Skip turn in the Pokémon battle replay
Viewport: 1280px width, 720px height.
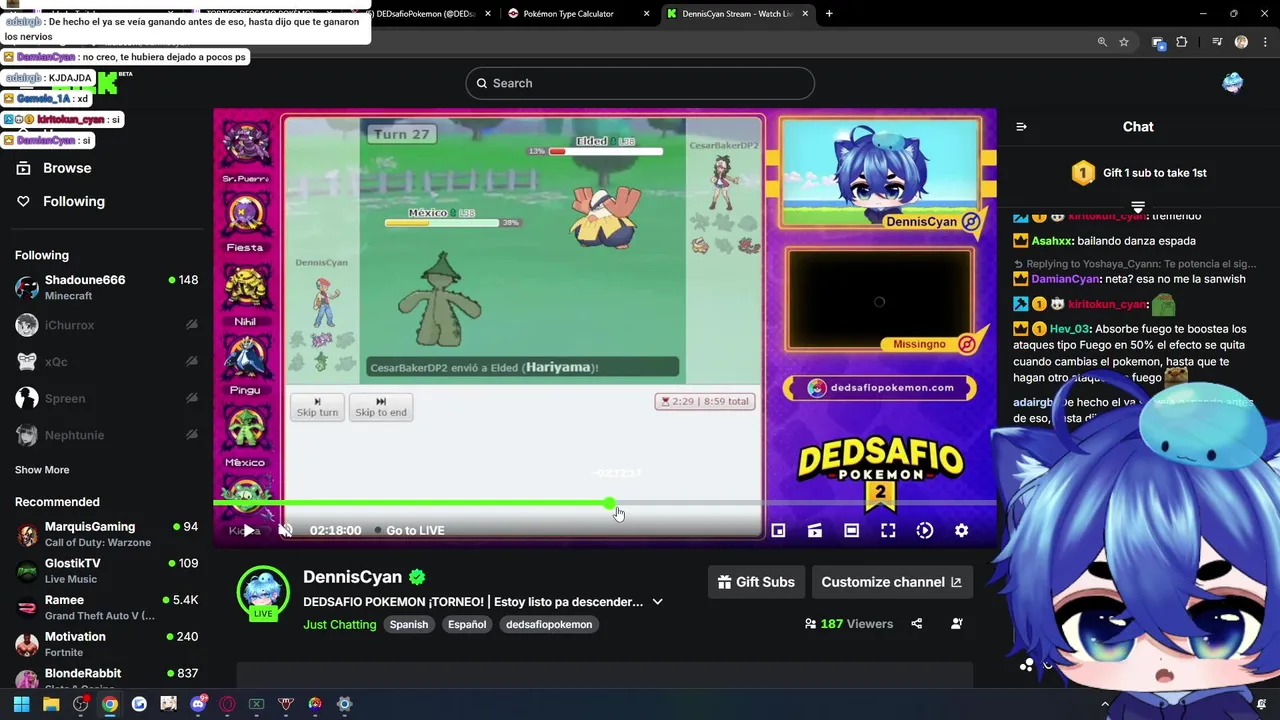[x=317, y=406]
